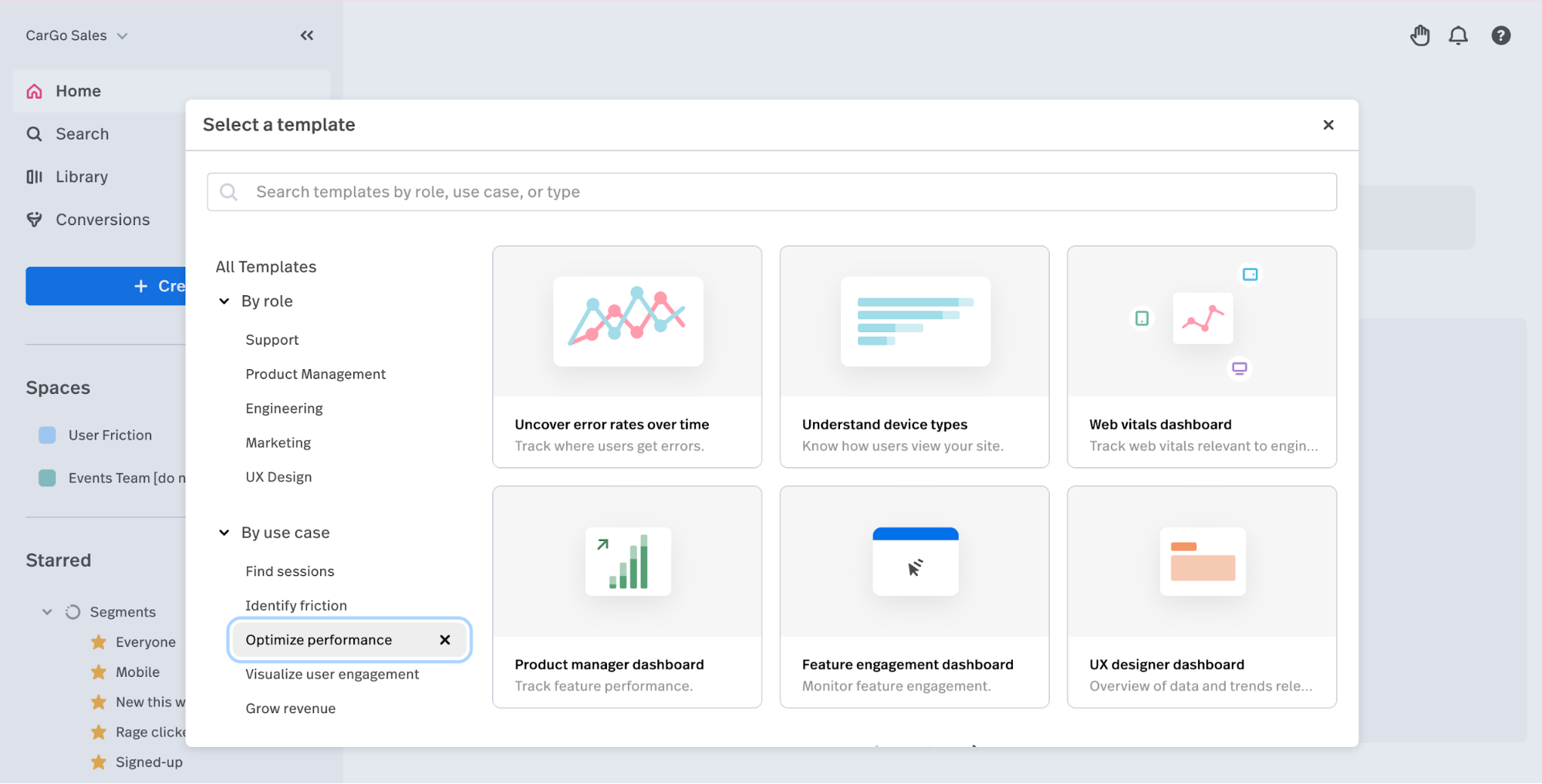
Task: Open notifications bell
Action: point(1458,35)
